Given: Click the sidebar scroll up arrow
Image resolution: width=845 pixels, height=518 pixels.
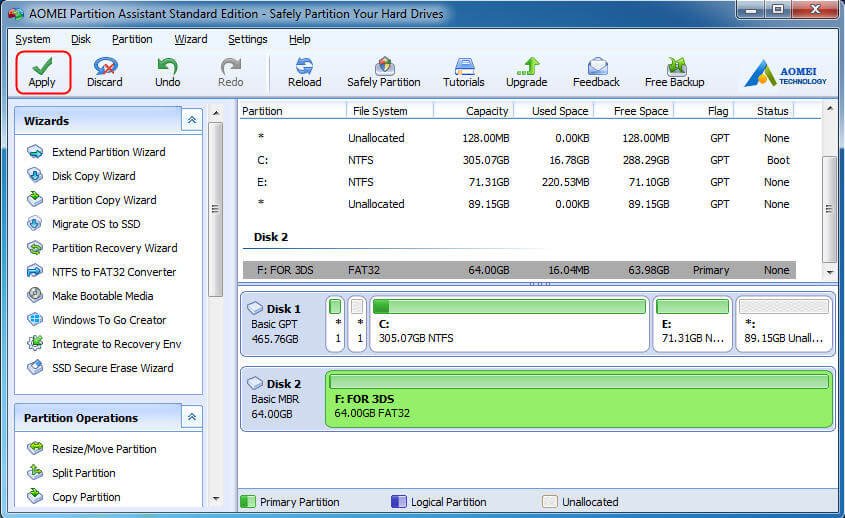Looking at the screenshot, I should point(216,113).
